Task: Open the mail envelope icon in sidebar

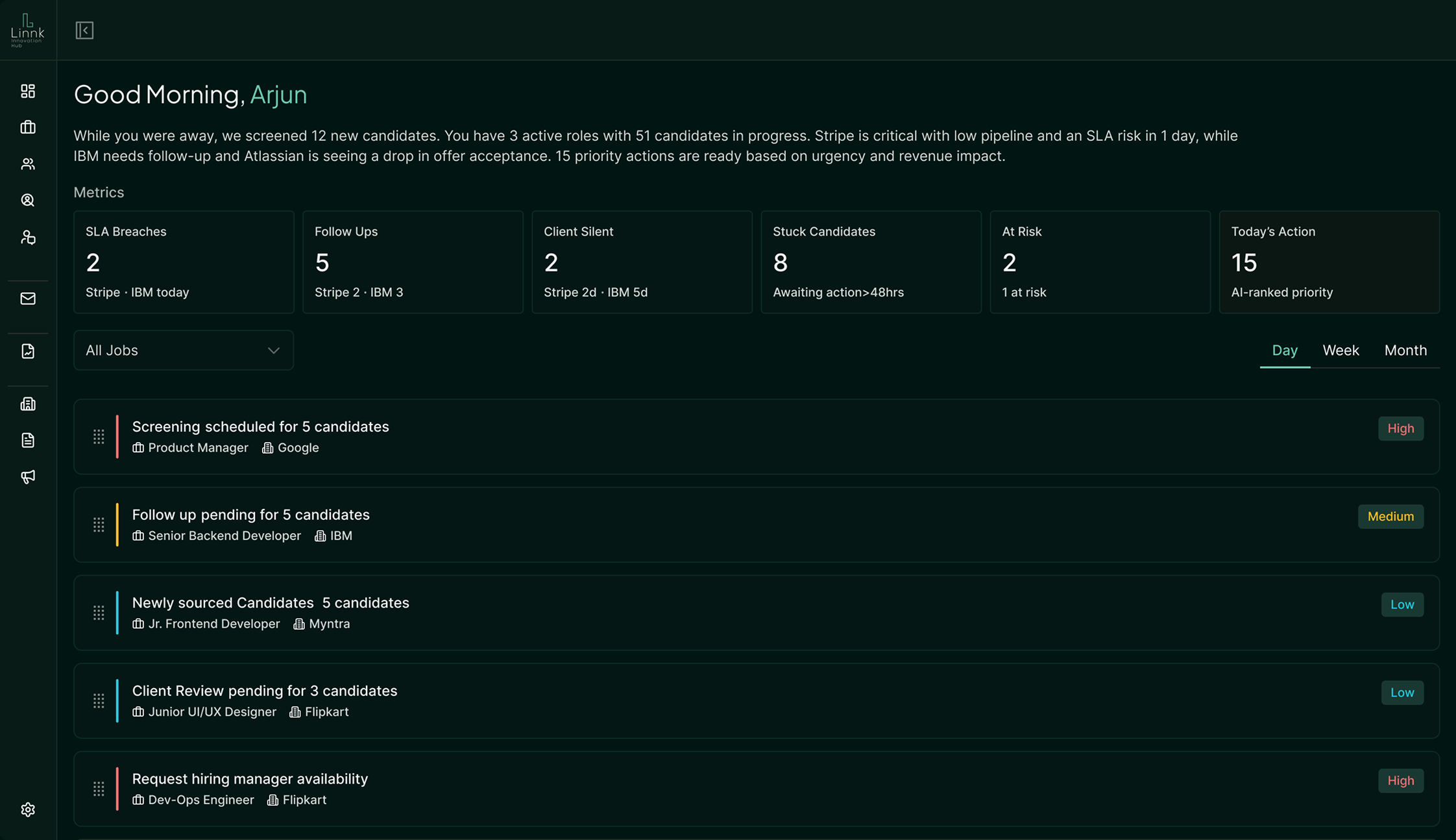Action: 28,299
